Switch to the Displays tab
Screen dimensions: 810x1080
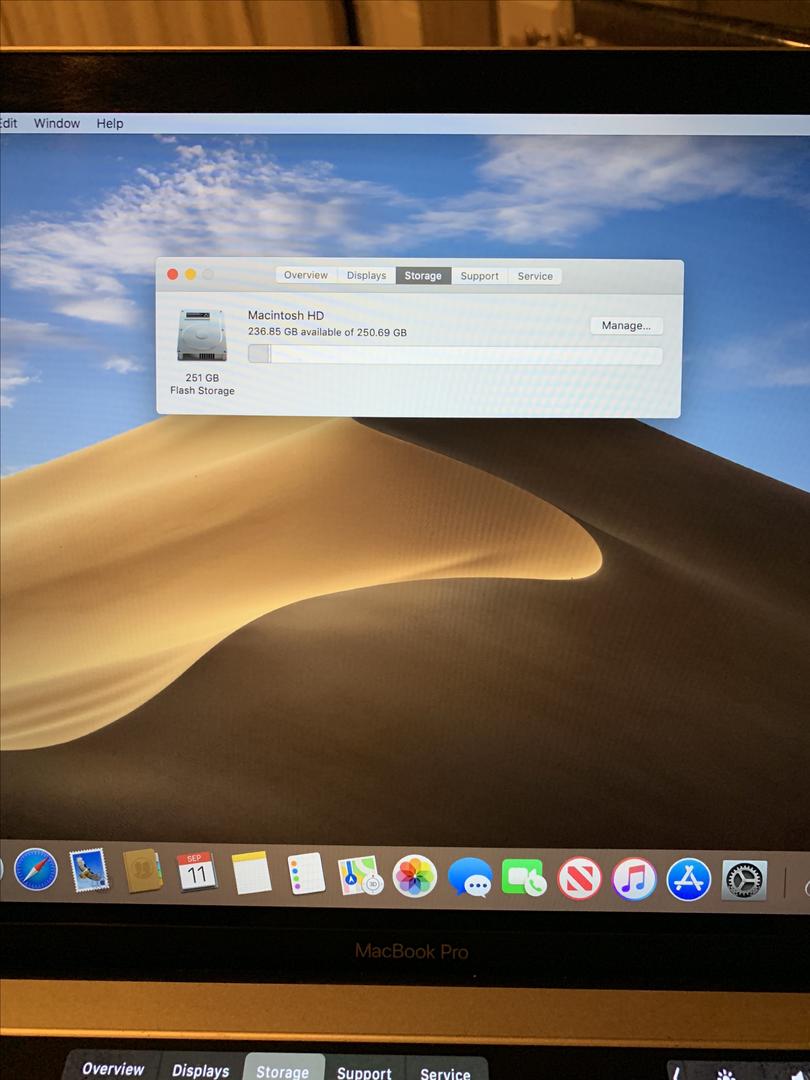366,276
